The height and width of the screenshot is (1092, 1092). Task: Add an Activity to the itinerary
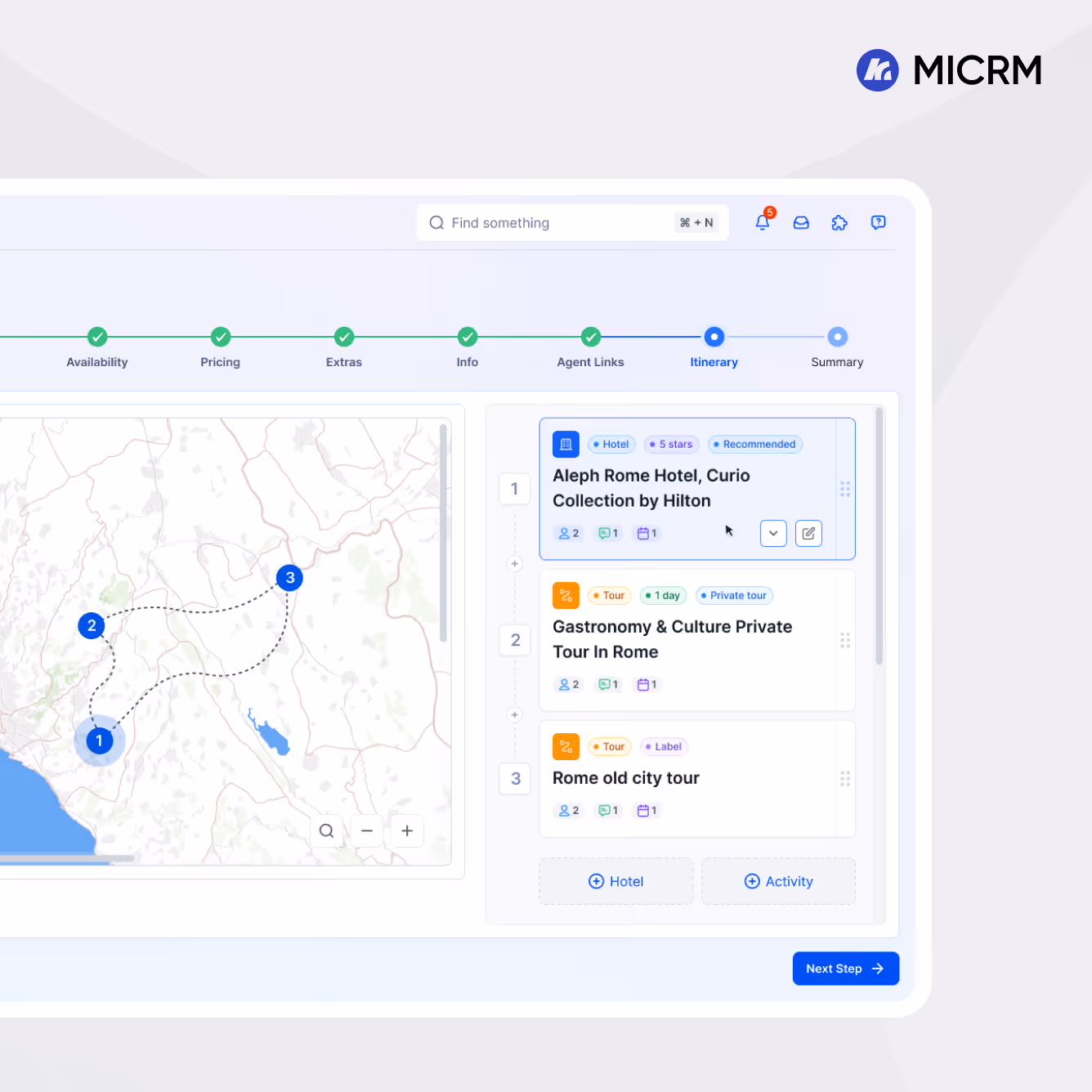(779, 881)
